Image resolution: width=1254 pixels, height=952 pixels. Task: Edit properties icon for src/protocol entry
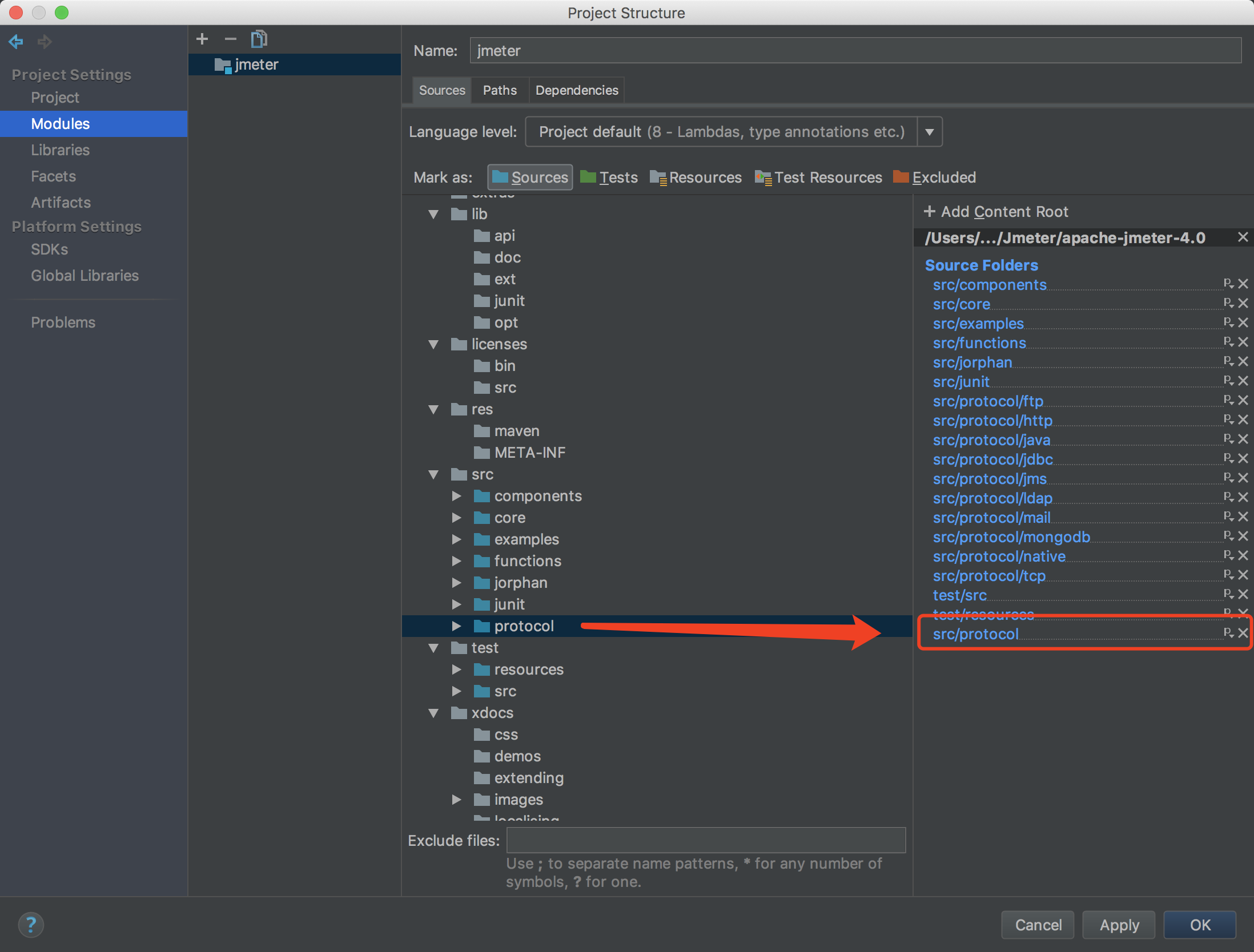pos(1228,632)
